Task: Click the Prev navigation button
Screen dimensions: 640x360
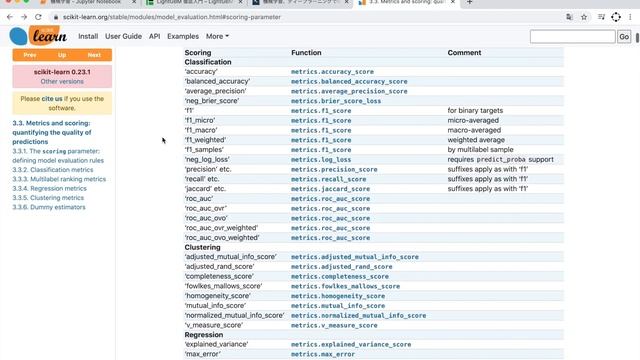Action: (30, 55)
